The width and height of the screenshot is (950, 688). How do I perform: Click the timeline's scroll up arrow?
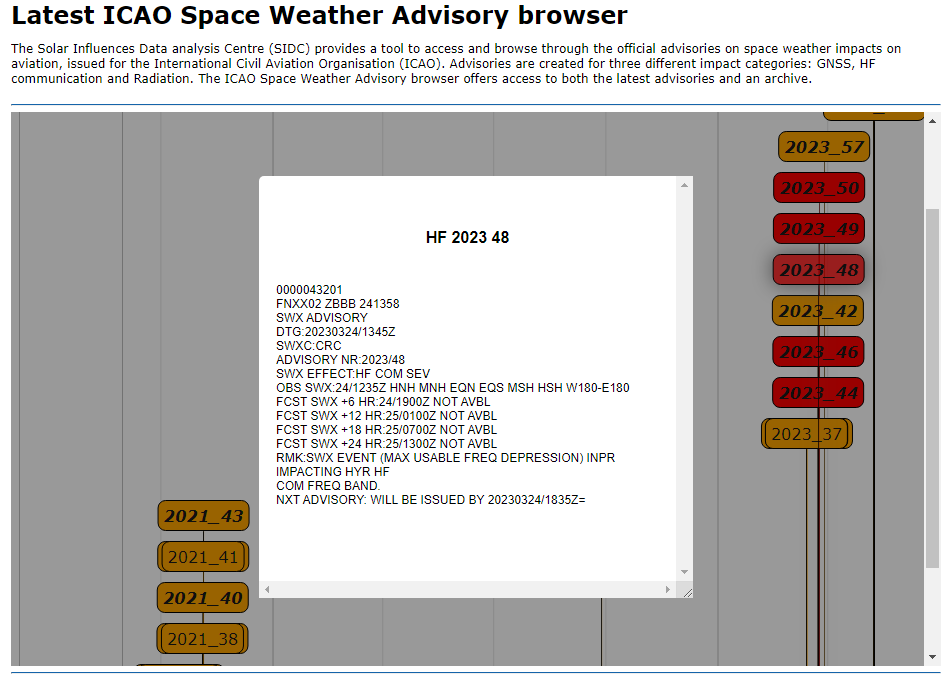click(932, 121)
